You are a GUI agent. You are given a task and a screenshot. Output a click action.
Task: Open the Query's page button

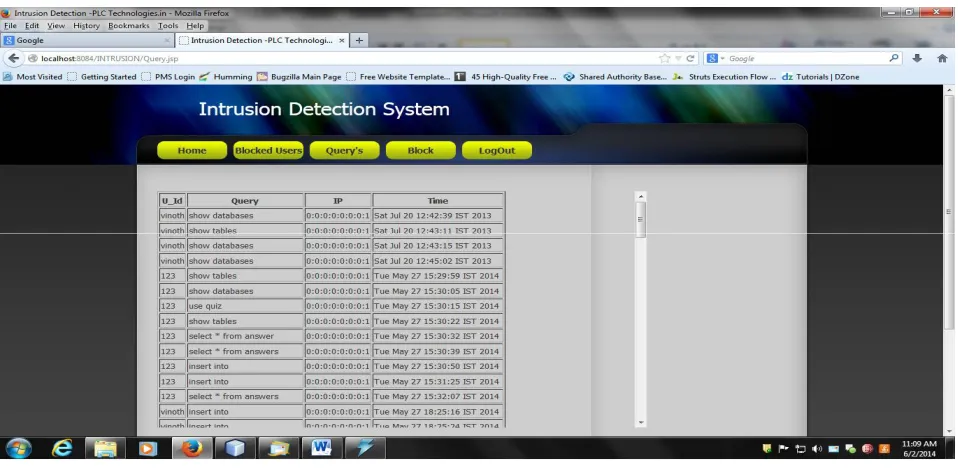[345, 150]
